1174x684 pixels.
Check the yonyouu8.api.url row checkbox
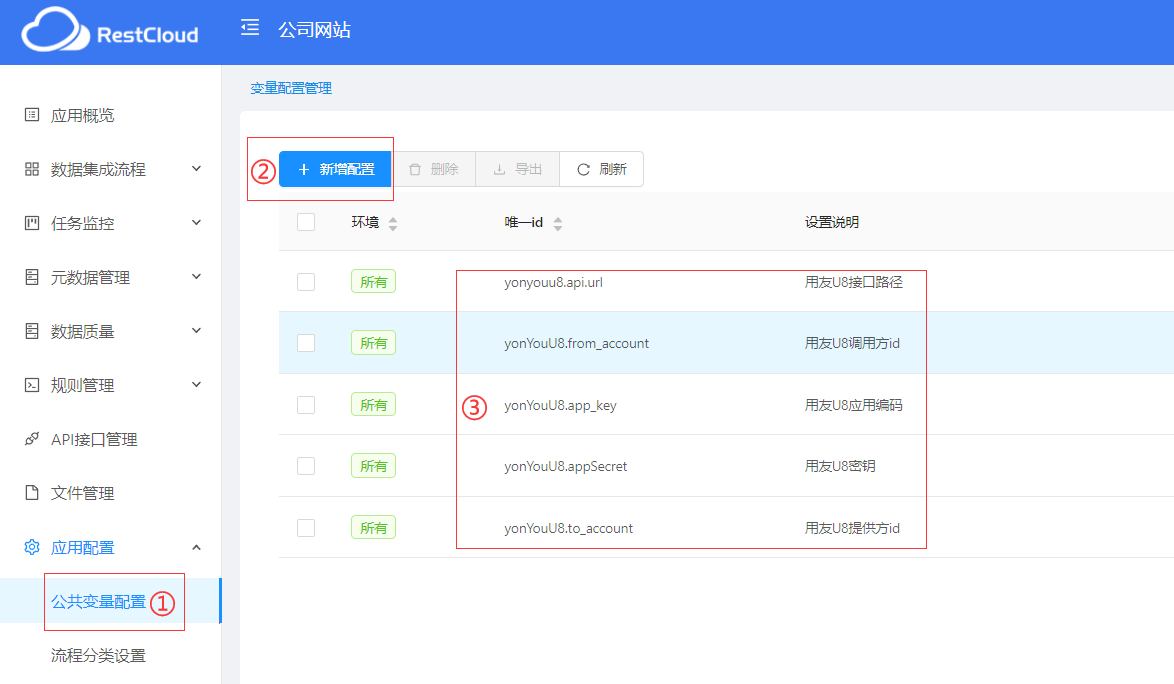(306, 282)
